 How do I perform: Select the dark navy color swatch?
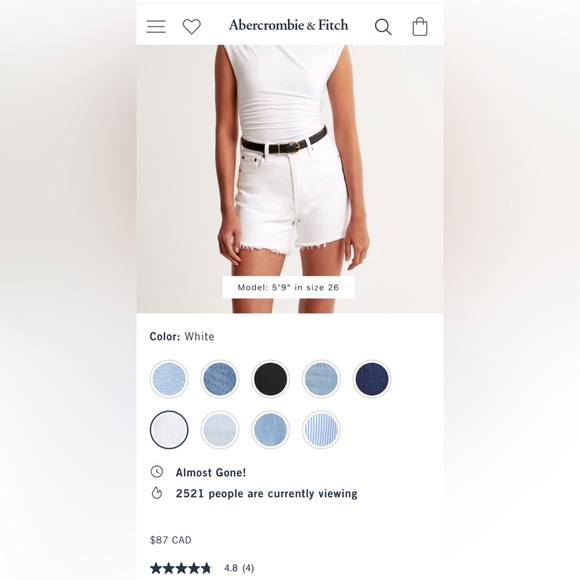[x=372, y=379]
